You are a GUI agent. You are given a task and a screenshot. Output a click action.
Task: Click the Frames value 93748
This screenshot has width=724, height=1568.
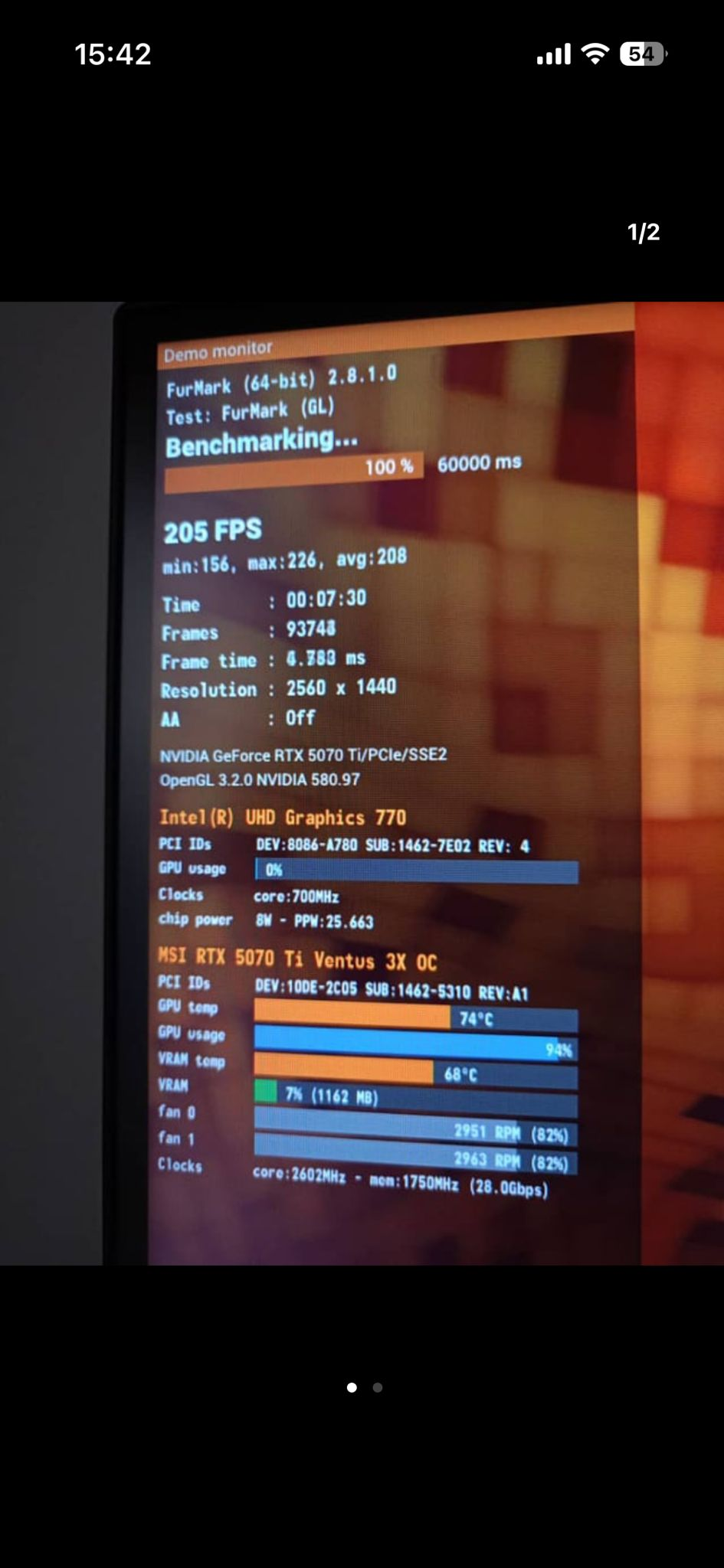tap(311, 629)
